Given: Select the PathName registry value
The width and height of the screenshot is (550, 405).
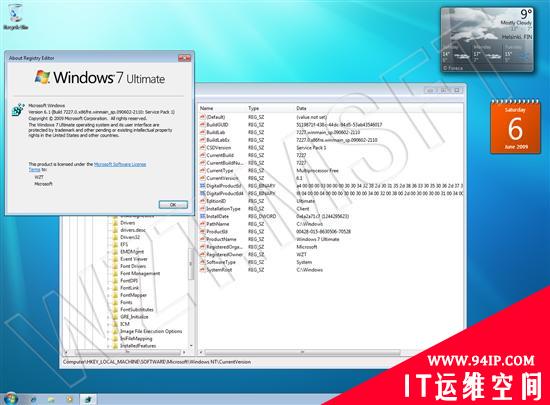Looking at the screenshot, I should pos(217,224).
